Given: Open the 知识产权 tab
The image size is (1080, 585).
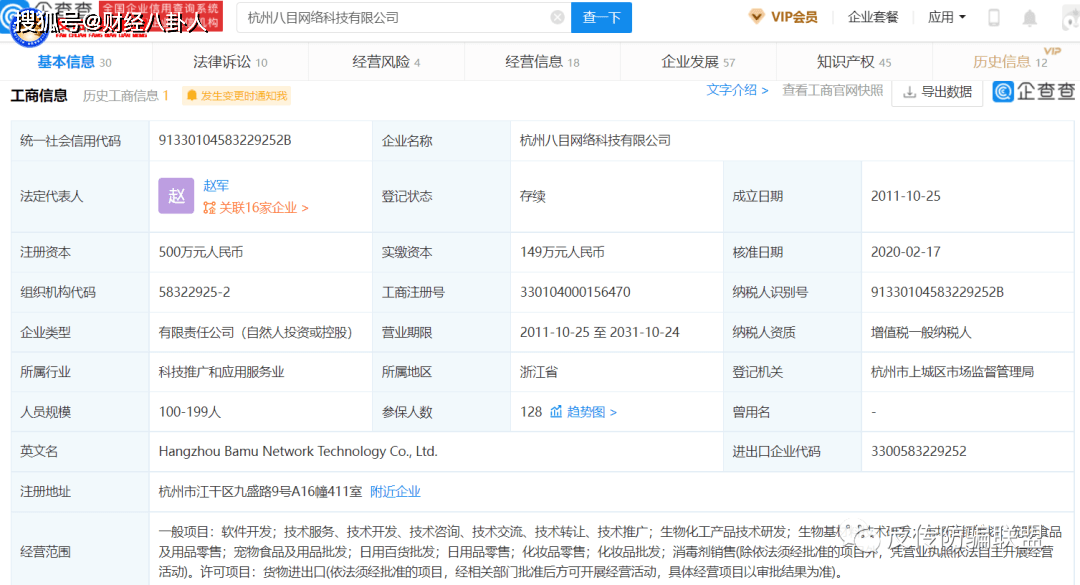Looking at the screenshot, I should point(853,62).
